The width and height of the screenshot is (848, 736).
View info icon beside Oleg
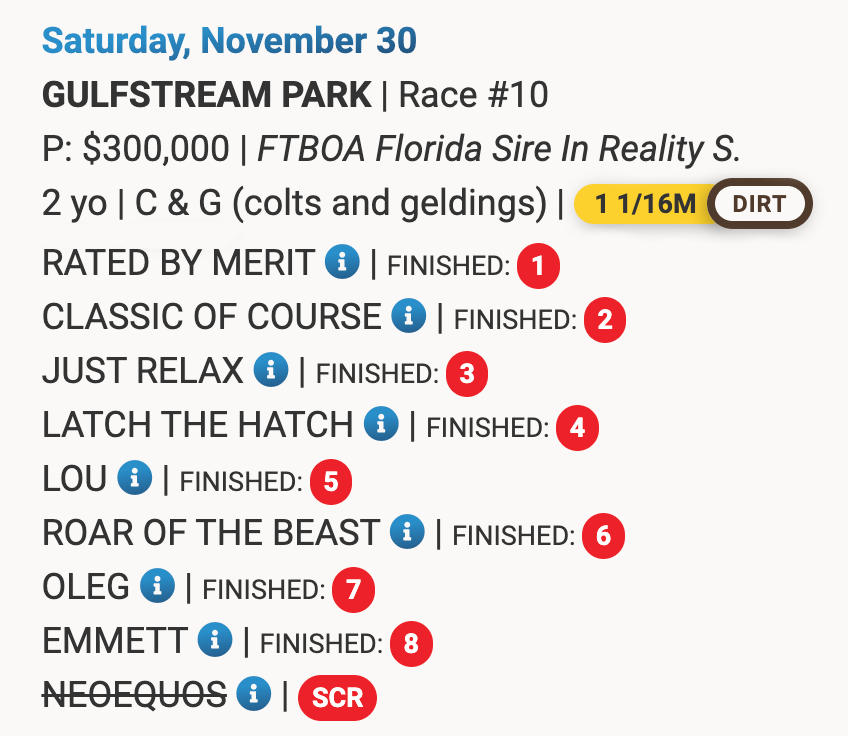pos(157,586)
